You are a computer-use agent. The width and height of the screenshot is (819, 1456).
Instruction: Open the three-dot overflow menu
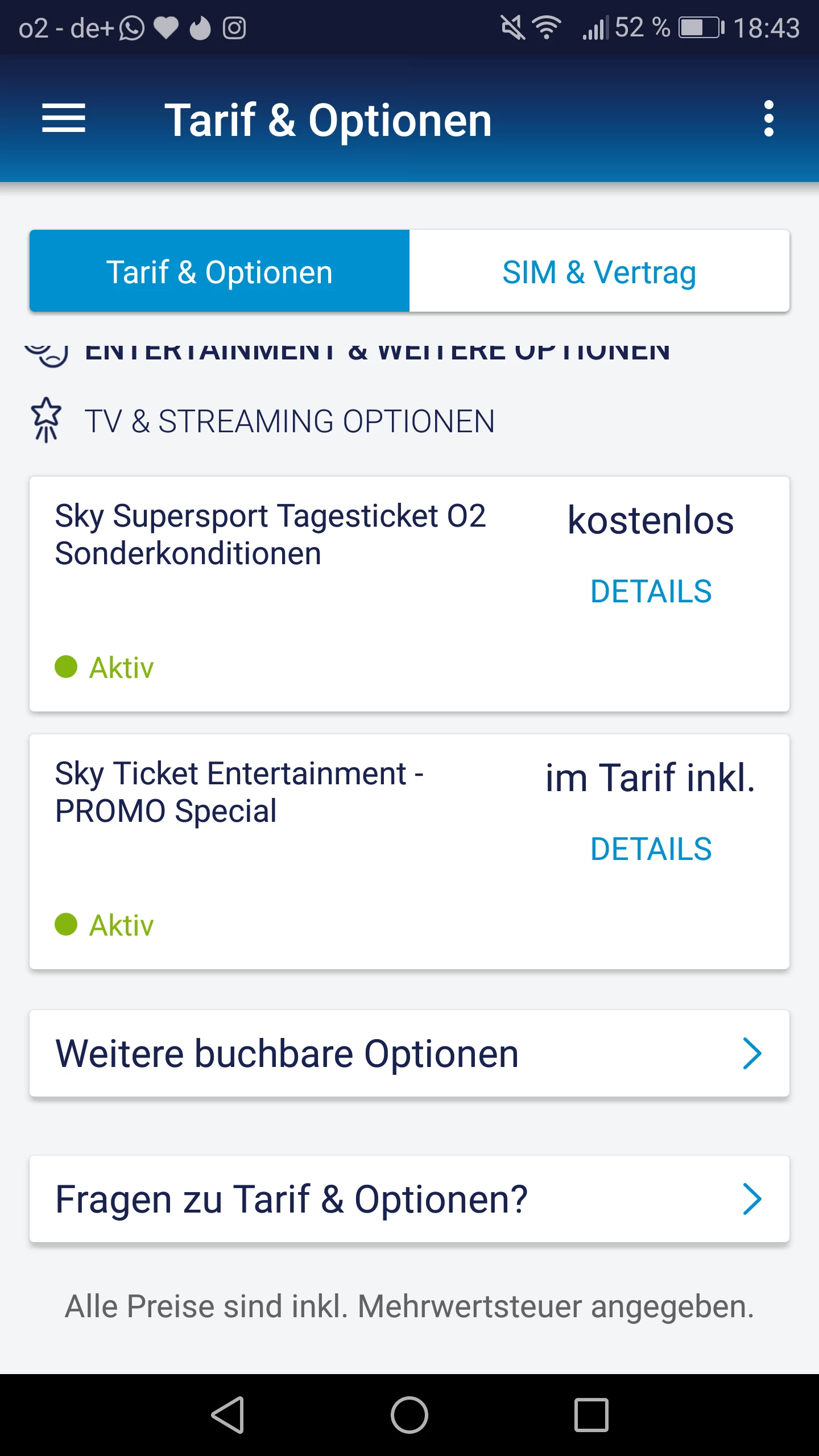pos(768,118)
